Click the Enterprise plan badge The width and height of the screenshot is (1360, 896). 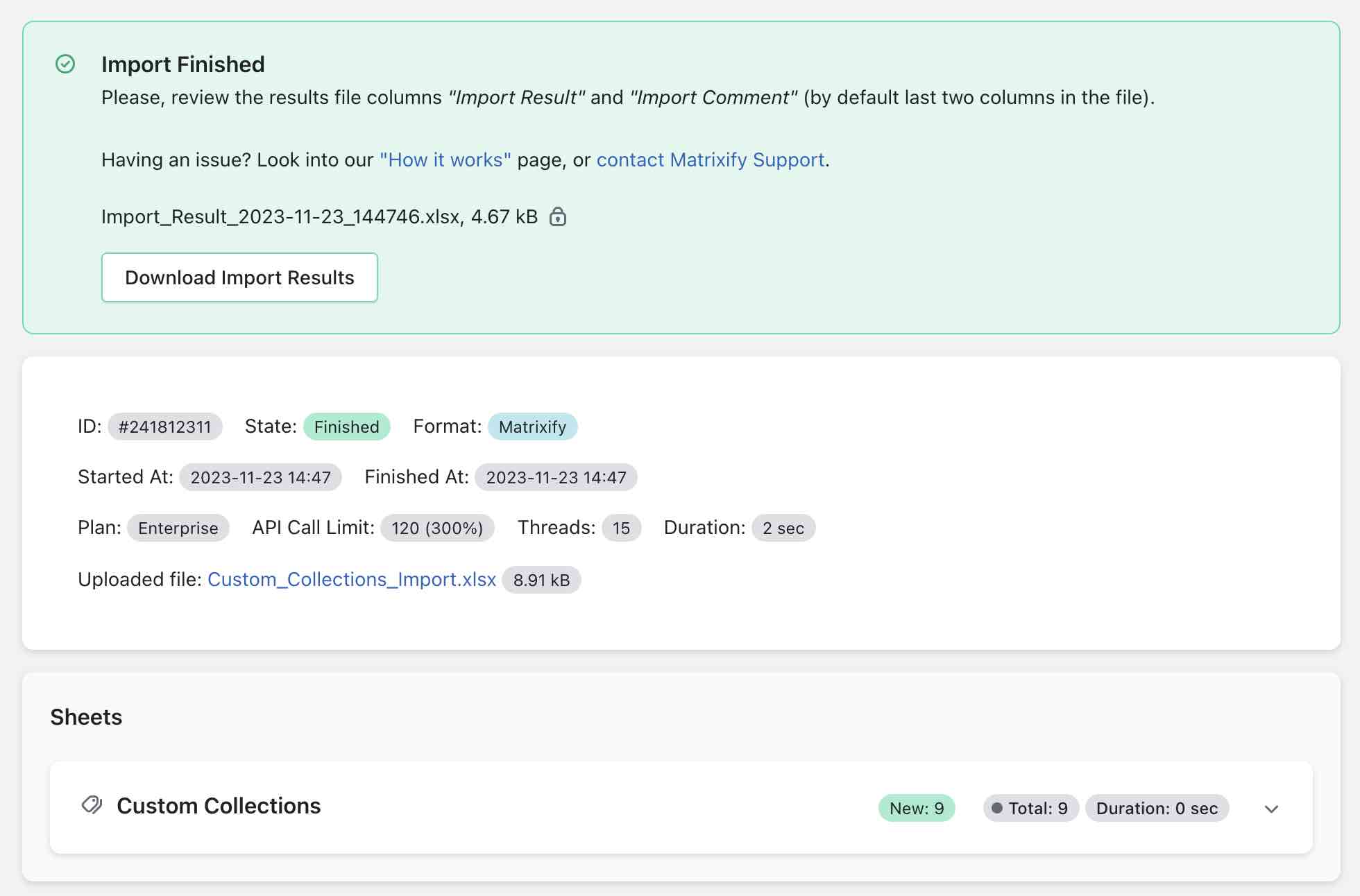[178, 528]
